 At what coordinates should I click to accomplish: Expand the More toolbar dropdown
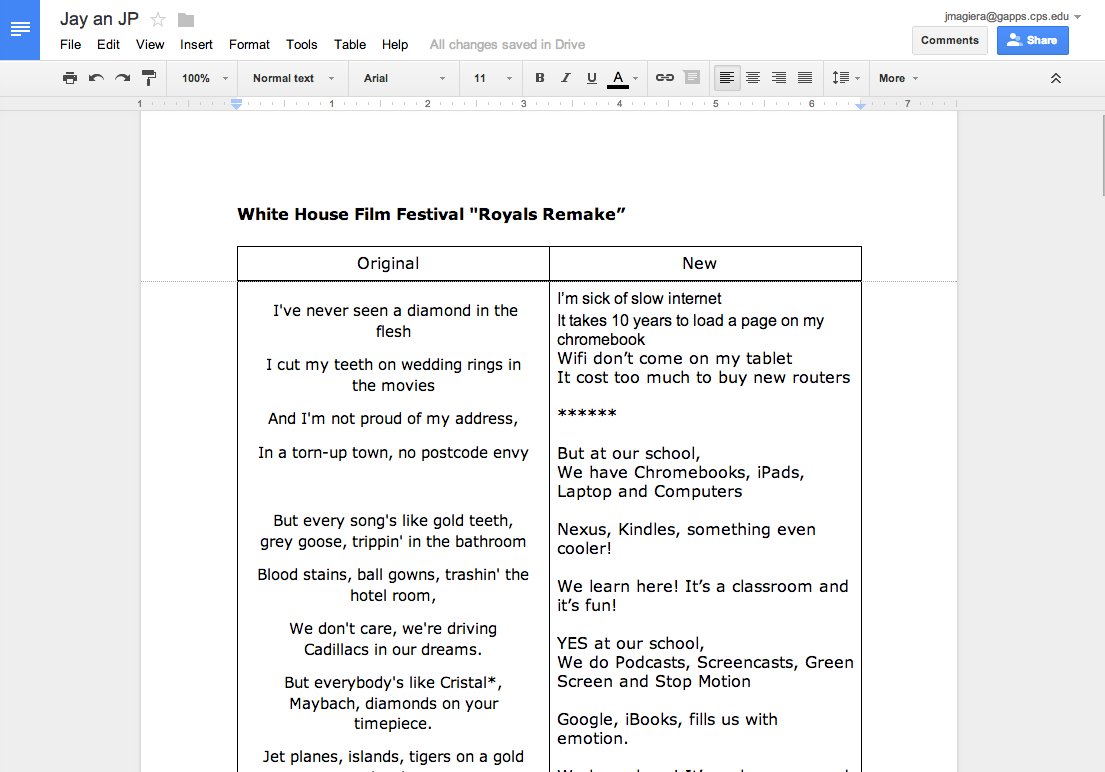[x=899, y=78]
